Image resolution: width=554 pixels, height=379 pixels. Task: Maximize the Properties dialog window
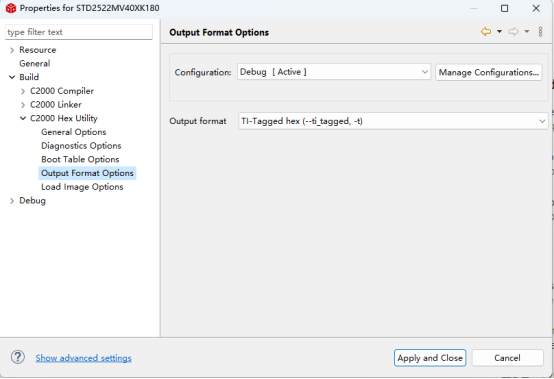tap(505, 8)
